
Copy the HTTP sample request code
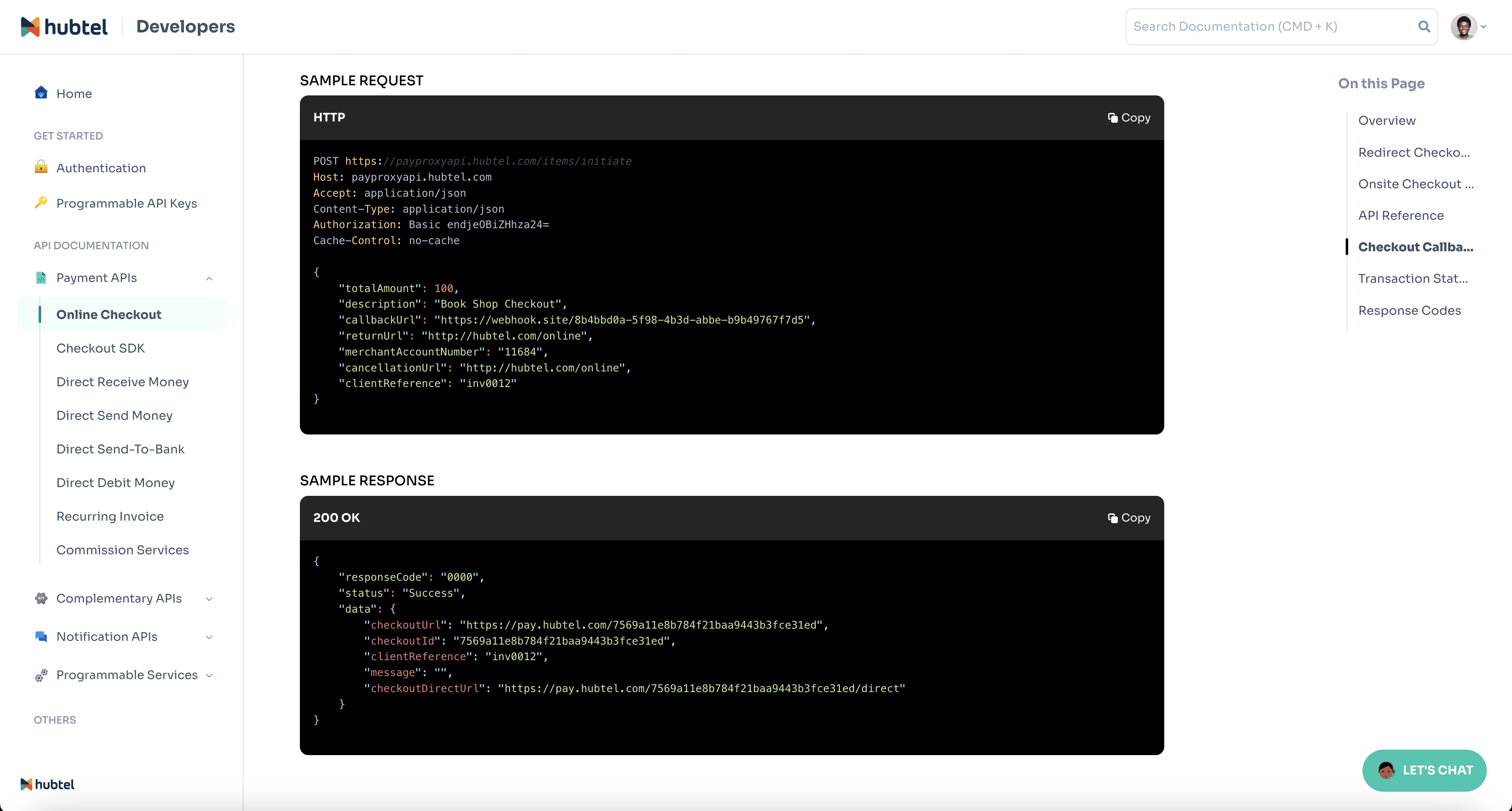1128,118
